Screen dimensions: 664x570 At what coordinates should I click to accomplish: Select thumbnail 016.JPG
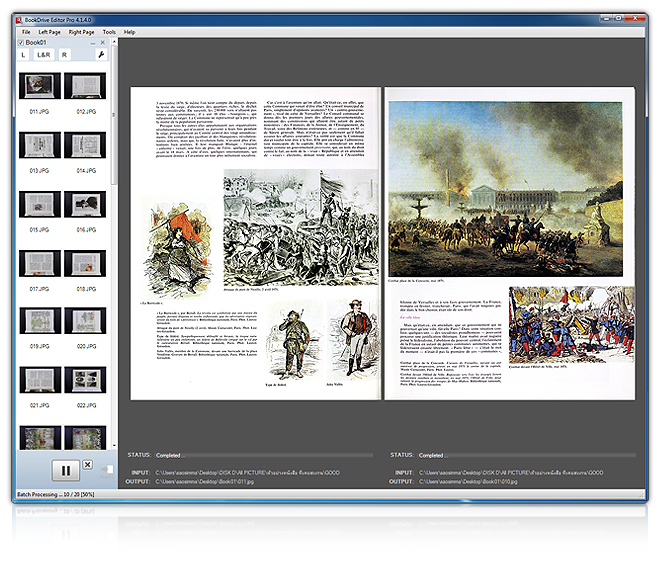(x=85, y=204)
